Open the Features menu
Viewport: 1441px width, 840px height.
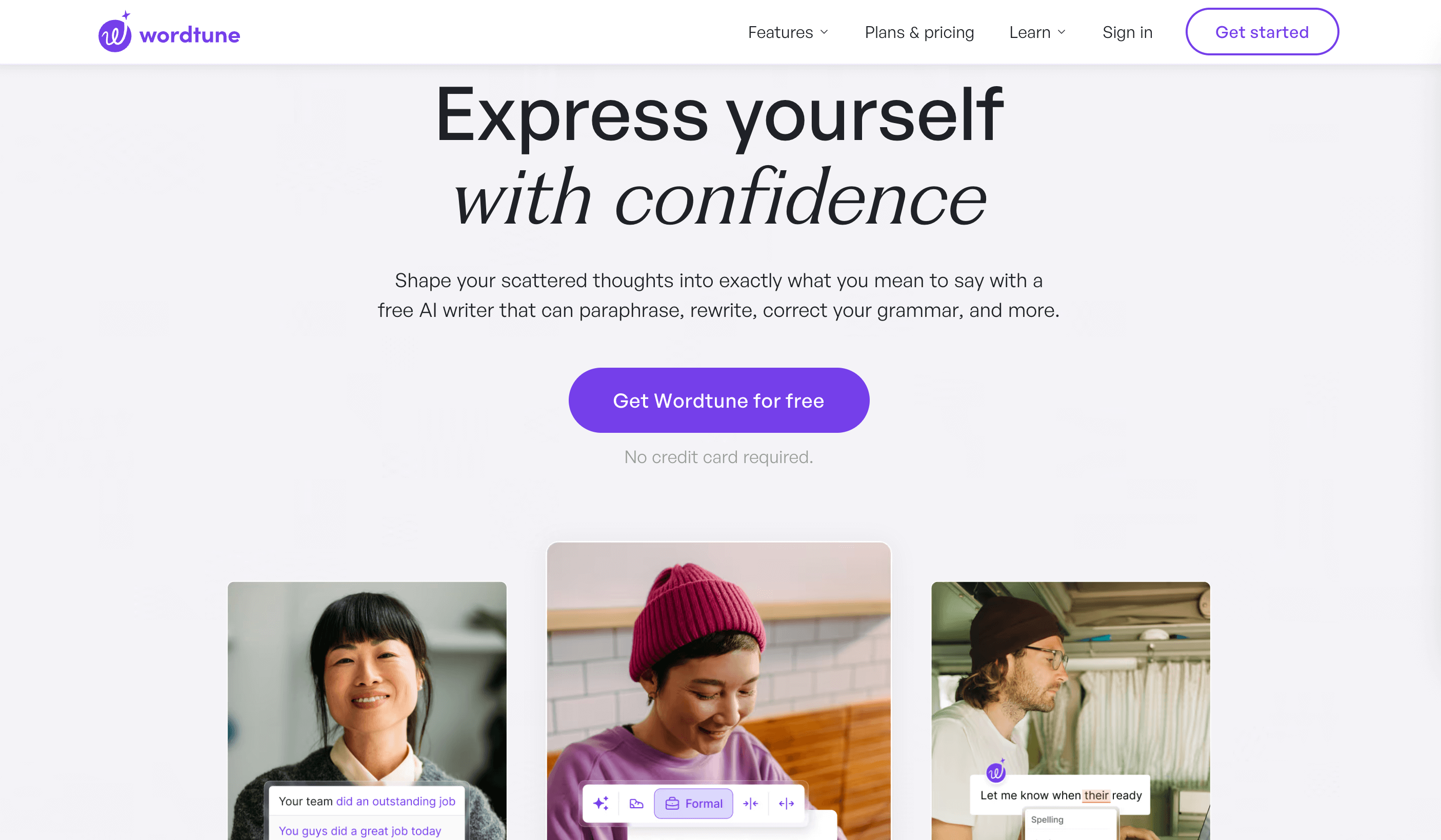pos(788,32)
